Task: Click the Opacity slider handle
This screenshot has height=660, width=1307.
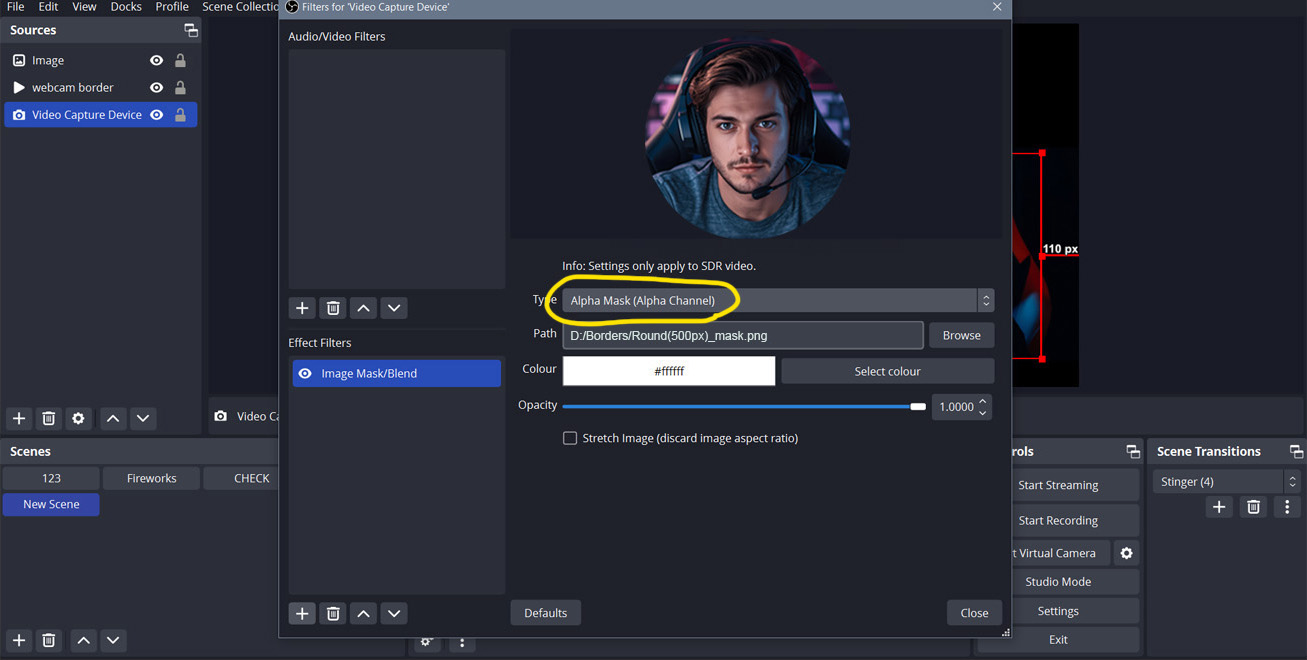Action: tap(918, 406)
